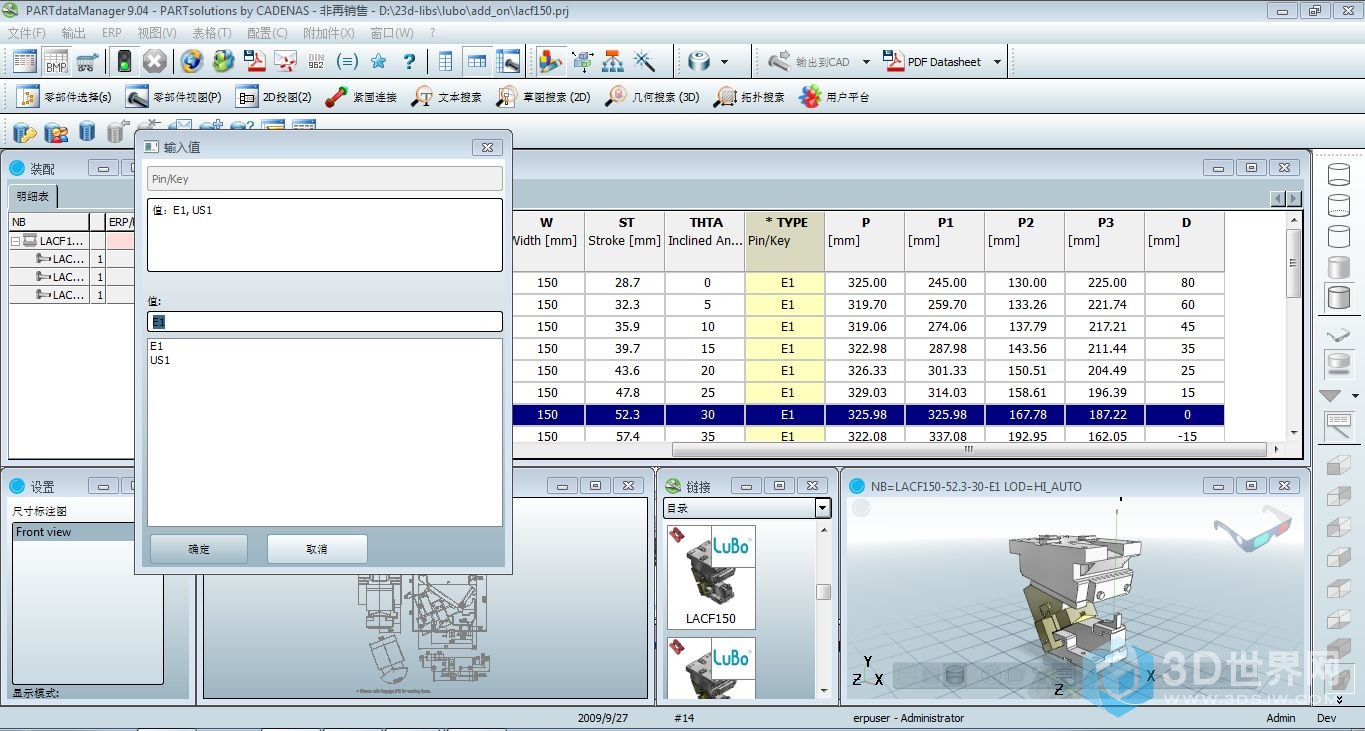Viewport: 1365px width, 731px height.
Task: Close the 输入值 dialog
Action: point(487,147)
